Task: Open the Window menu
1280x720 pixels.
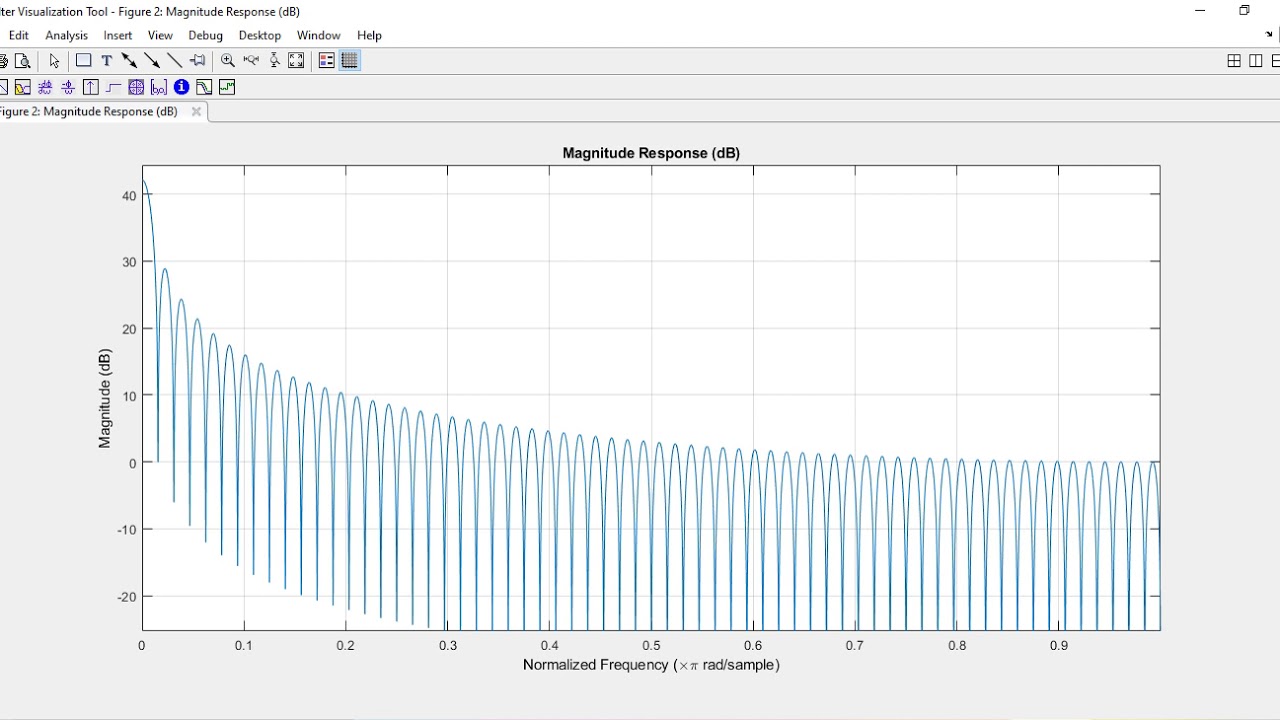Action: (319, 35)
